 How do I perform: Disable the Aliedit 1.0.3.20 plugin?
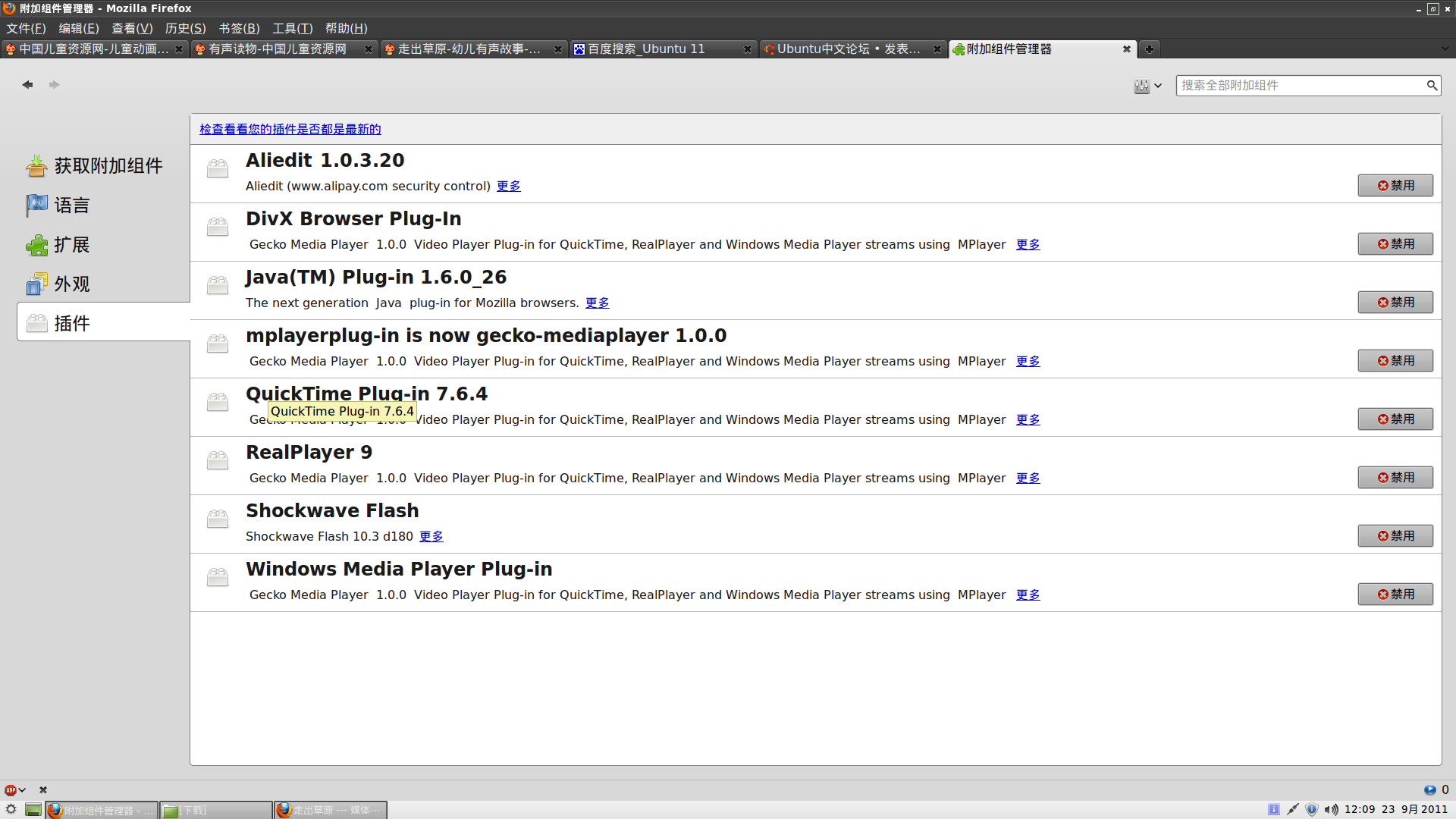1395,185
